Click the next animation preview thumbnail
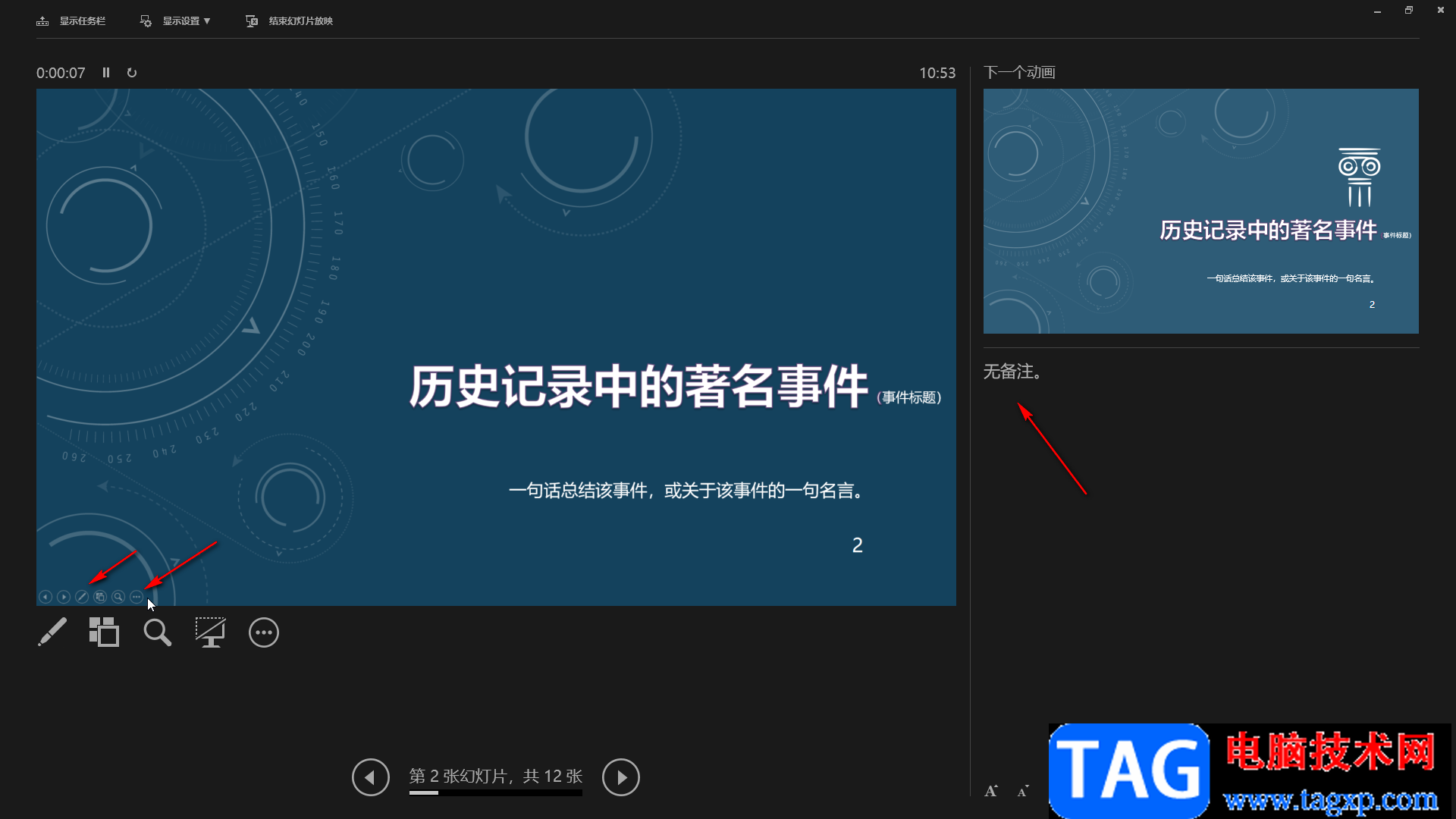The width and height of the screenshot is (1456, 819). click(x=1200, y=211)
